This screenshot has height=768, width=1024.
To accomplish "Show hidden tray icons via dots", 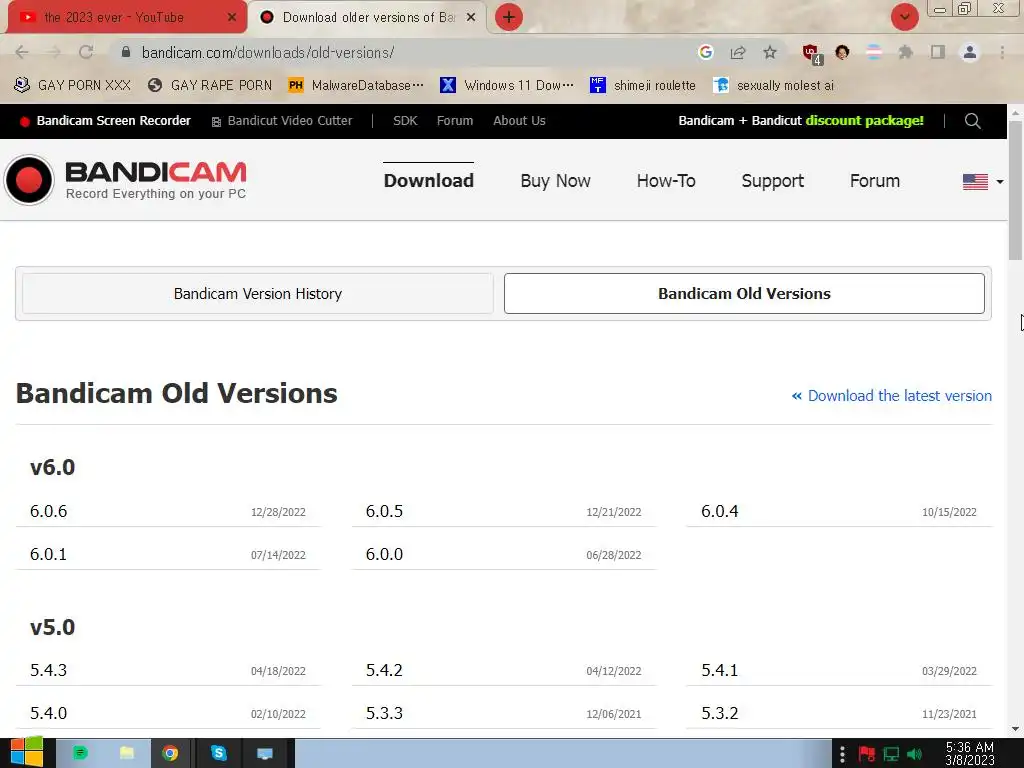I will (x=842, y=754).
